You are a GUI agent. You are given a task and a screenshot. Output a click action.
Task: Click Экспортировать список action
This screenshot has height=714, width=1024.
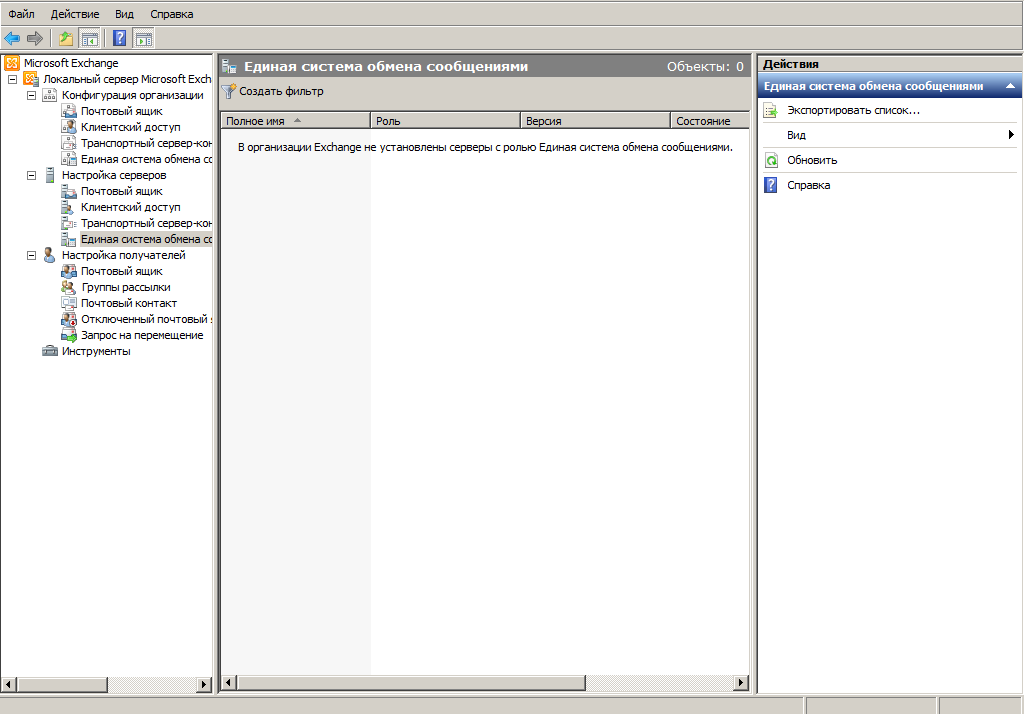click(854, 110)
